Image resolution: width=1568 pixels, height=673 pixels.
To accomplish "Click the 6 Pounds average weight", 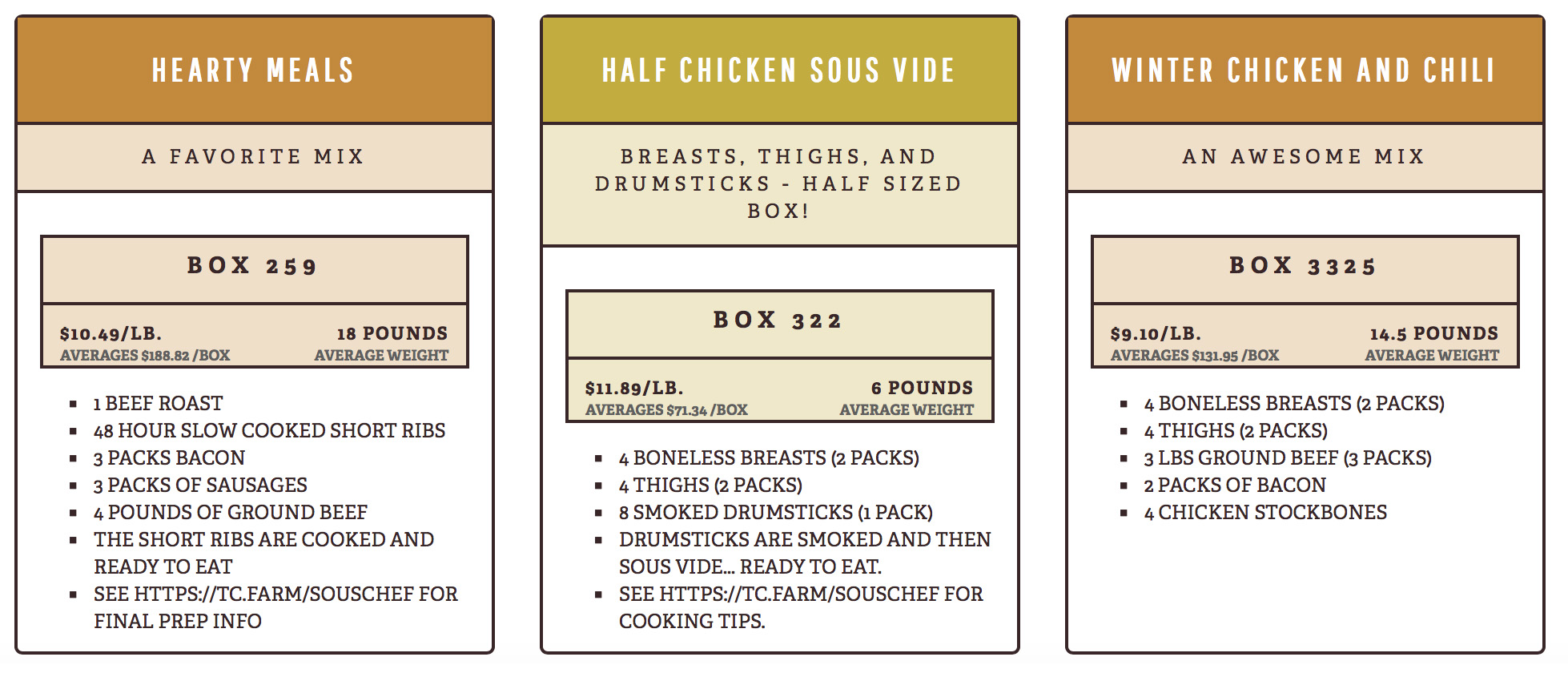I will point(922,388).
